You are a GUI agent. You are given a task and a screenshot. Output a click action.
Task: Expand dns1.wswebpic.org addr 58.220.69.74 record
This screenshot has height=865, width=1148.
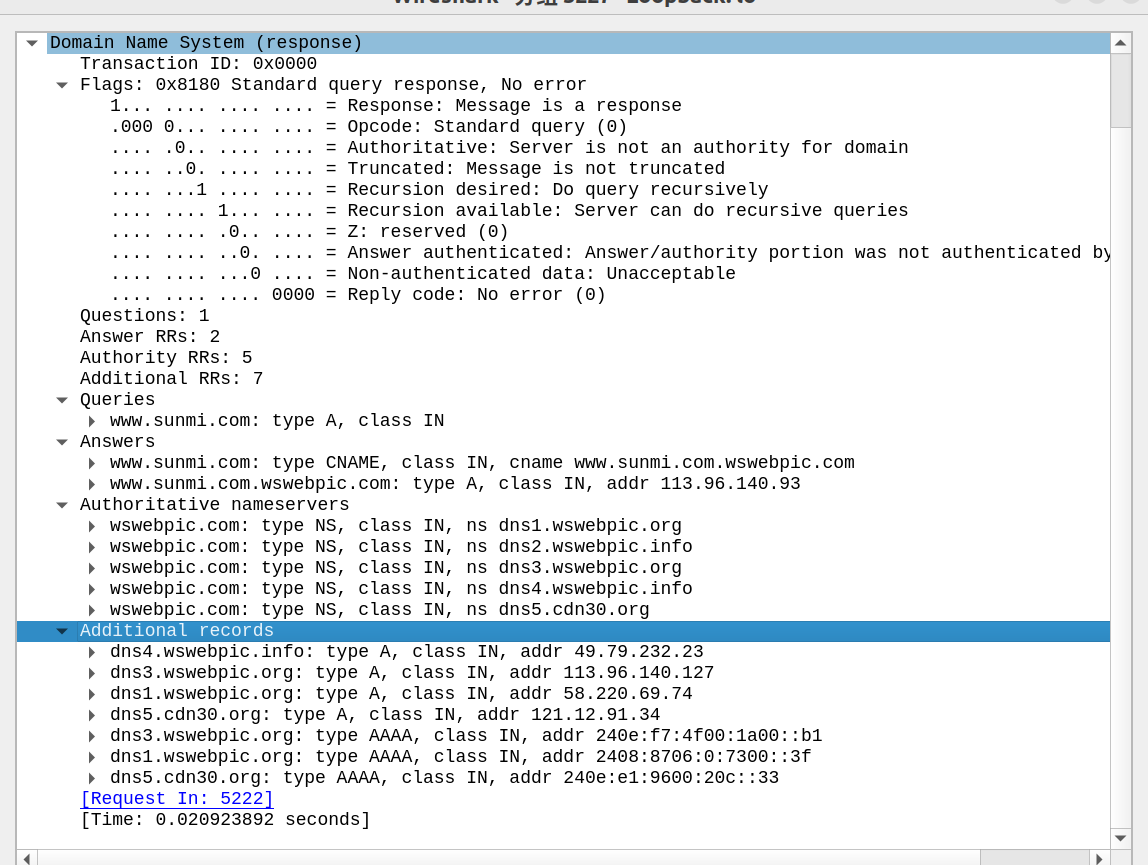tap(92, 694)
